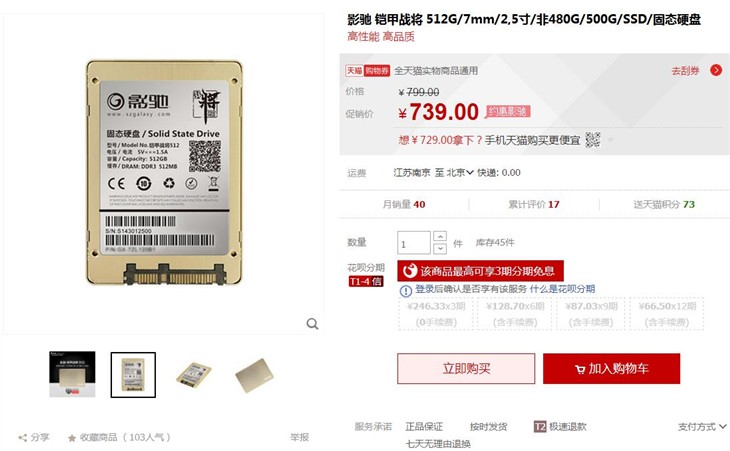The height and width of the screenshot is (451, 730).
Task: Click the red arrow next to 去刮券
Action: [716, 70]
